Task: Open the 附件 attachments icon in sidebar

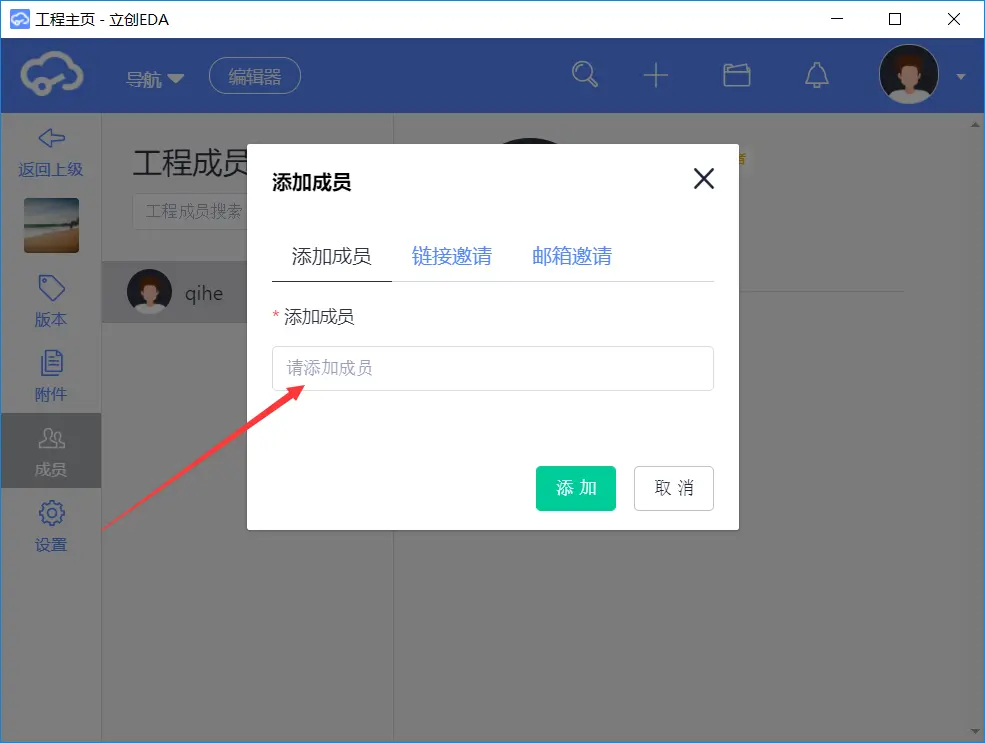Action: [51, 363]
